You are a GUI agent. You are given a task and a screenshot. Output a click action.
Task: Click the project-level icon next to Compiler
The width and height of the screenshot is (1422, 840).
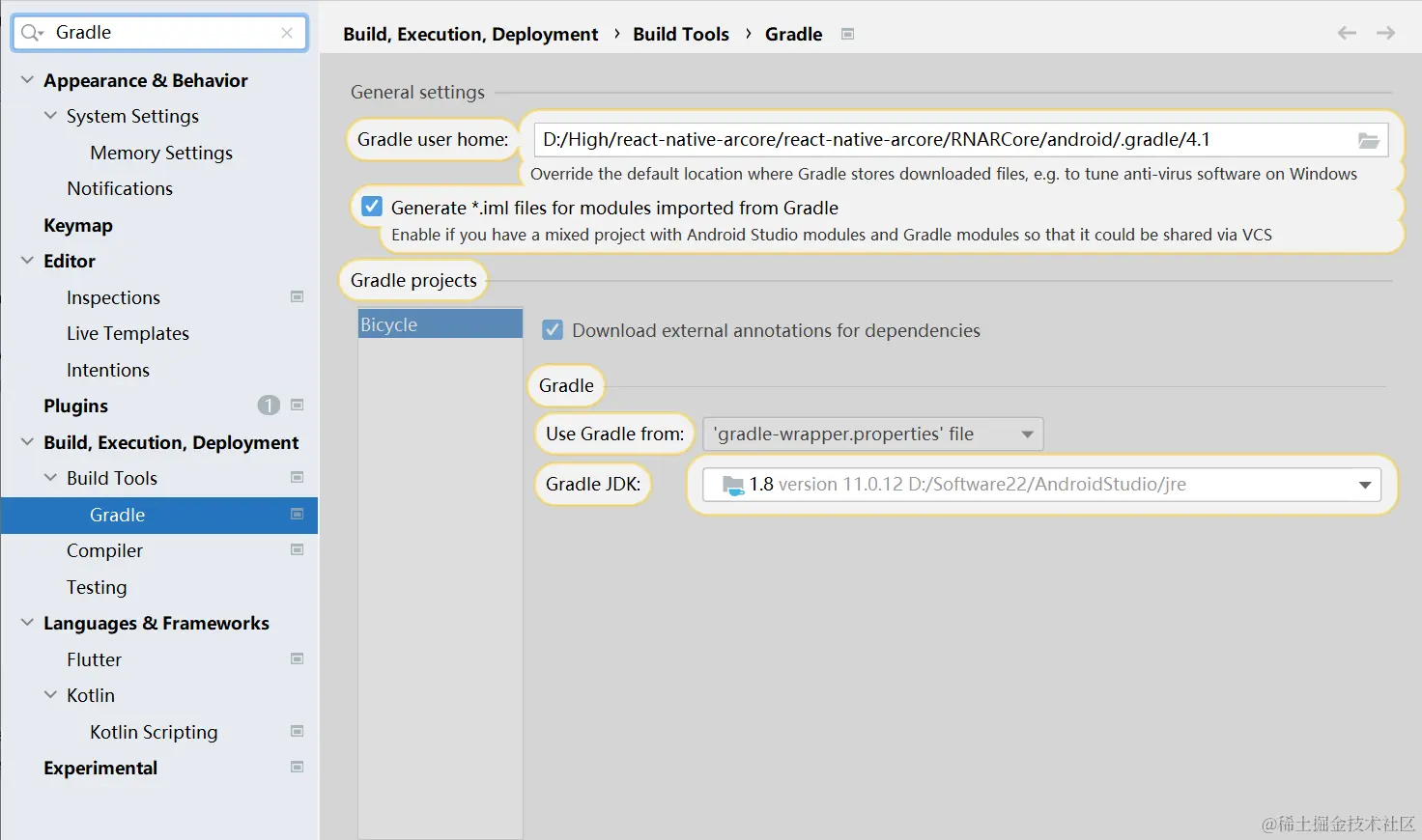point(298,550)
